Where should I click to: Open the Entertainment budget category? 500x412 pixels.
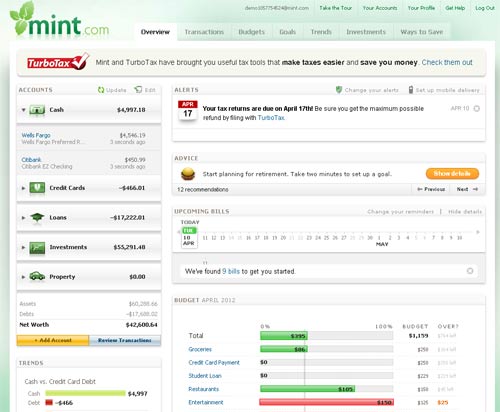206,402
